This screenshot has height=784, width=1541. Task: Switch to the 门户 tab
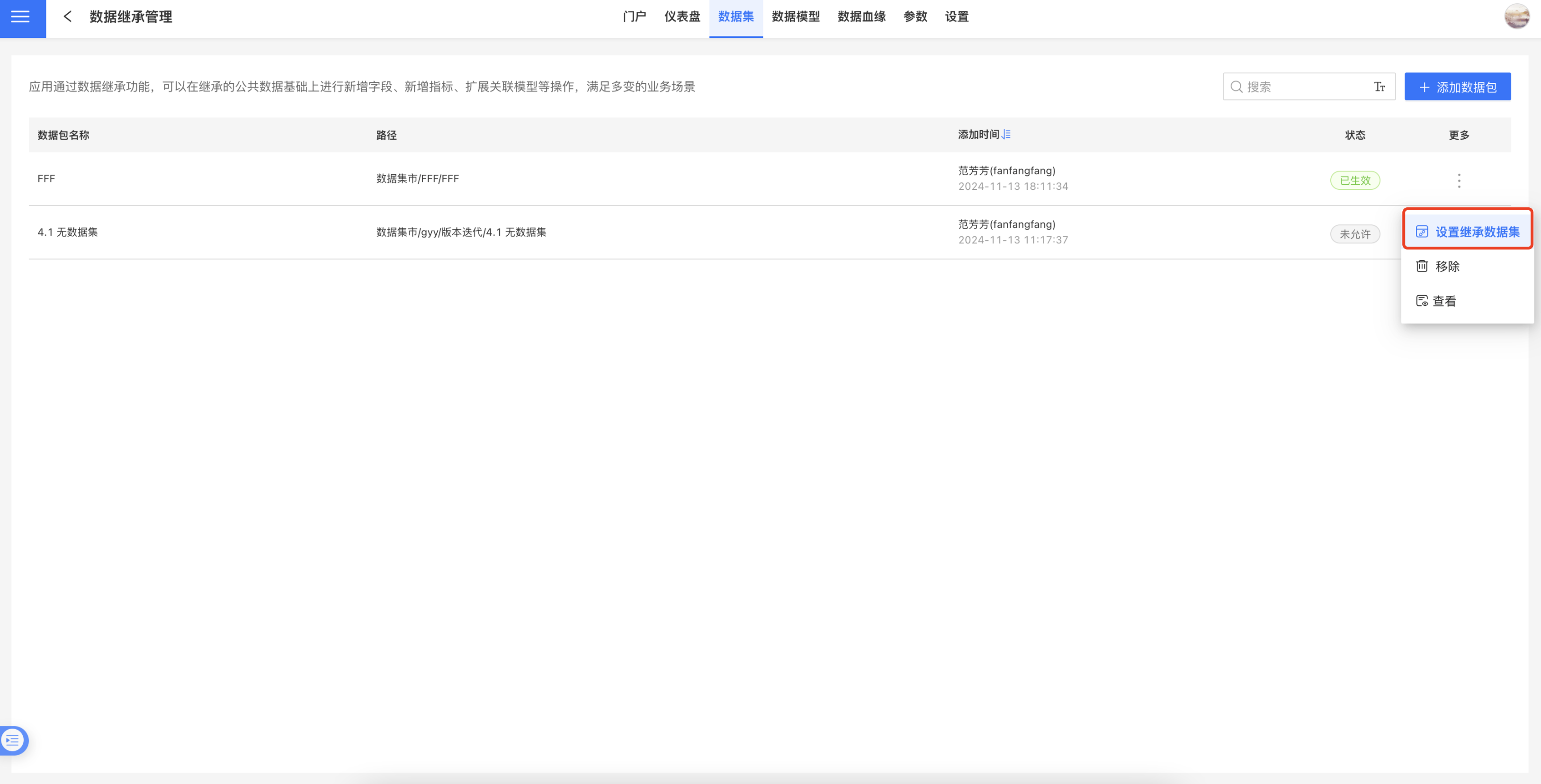634,17
